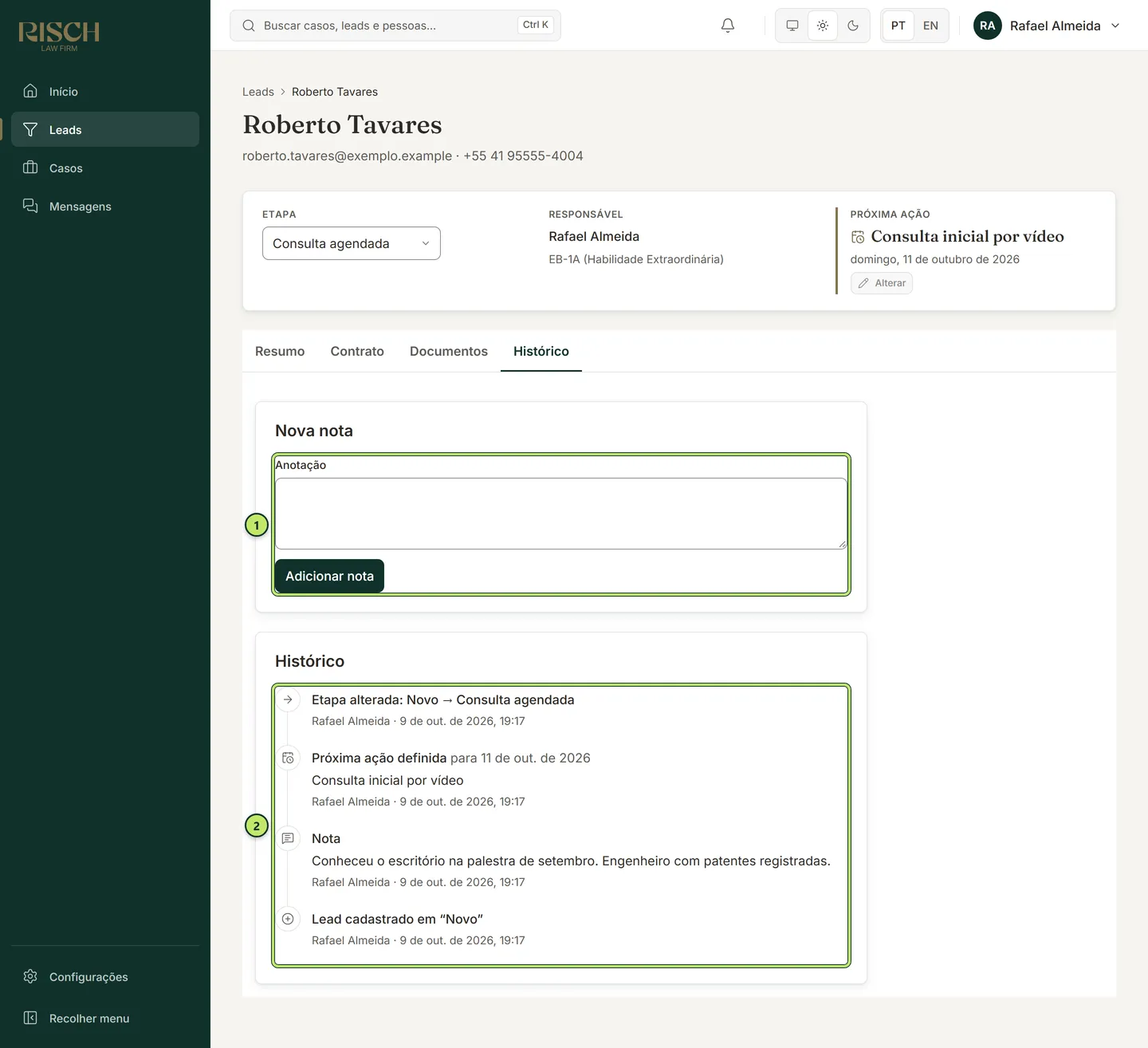
Task: Select the system theme monitor icon
Action: pyautogui.click(x=792, y=26)
